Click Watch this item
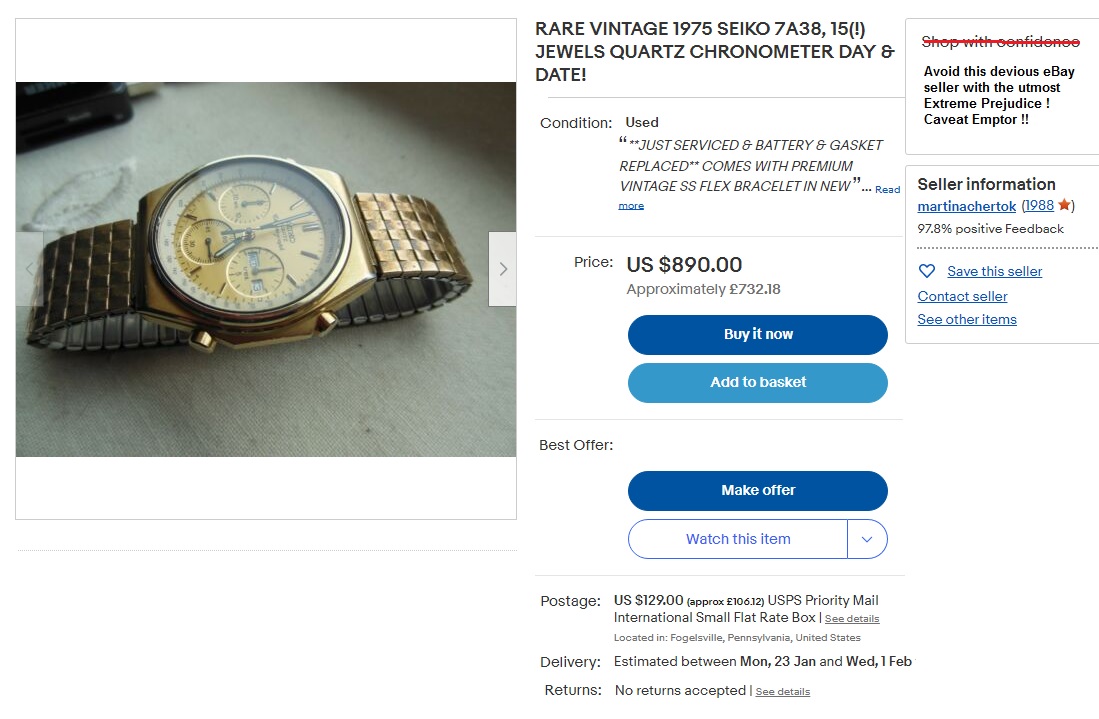Image resolution: width=1099 pixels, height=719 pixels. point(737,539)
